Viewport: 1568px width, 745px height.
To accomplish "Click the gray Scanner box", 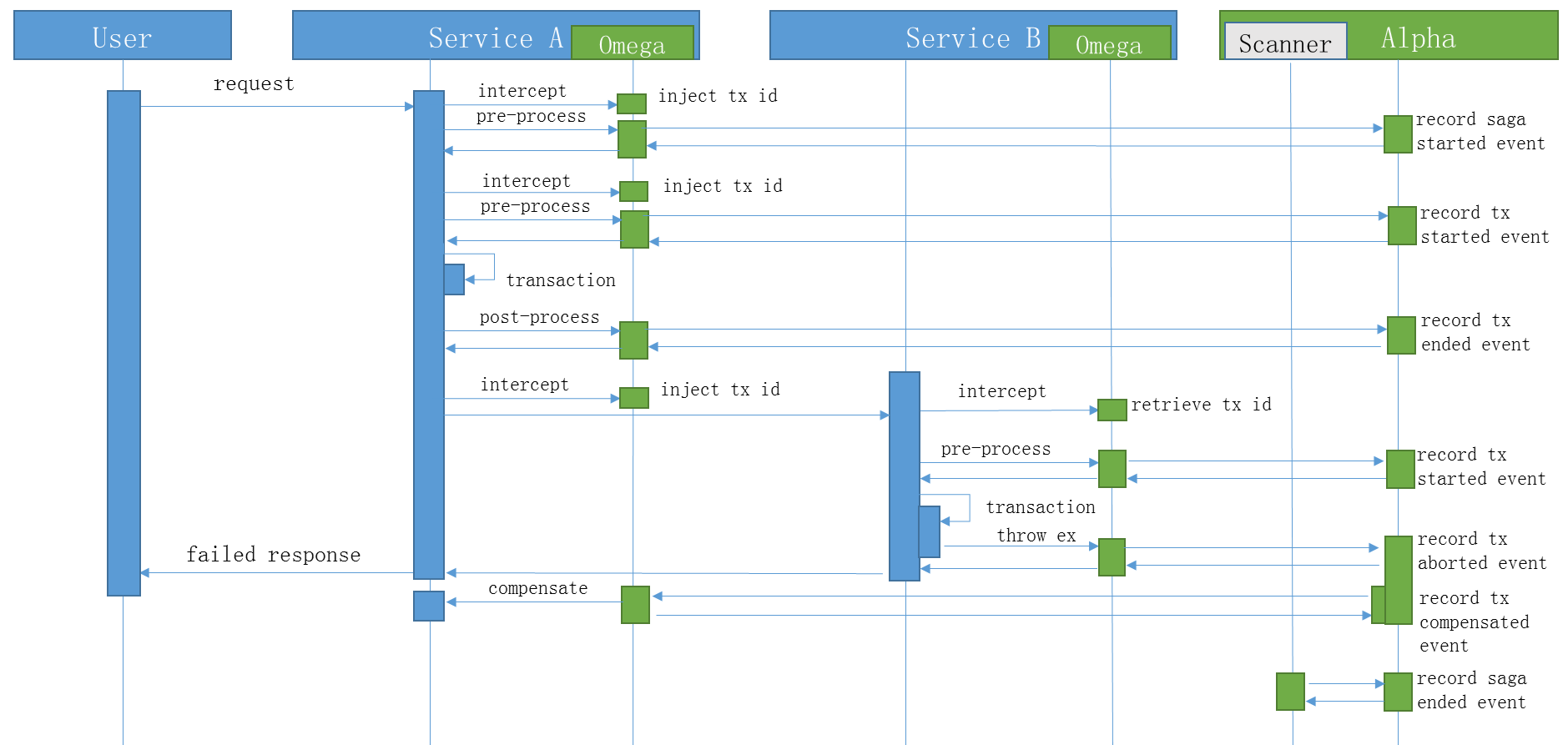I will tap(1284, 43).
